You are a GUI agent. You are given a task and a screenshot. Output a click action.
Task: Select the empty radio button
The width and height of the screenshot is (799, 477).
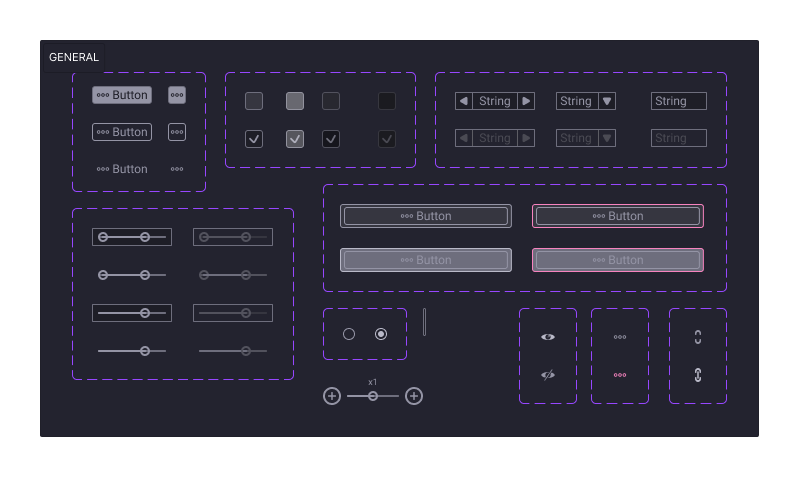(x=349, y=334)
